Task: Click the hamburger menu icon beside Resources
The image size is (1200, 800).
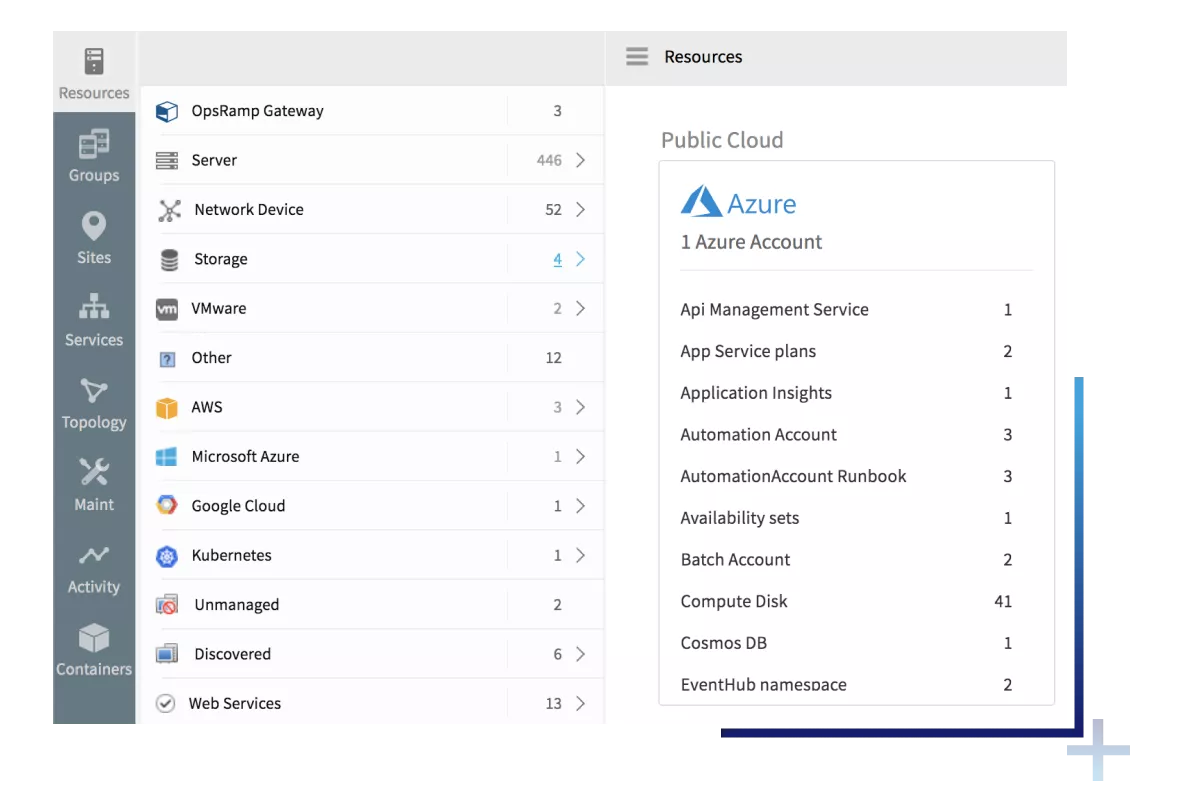Action: tap(637, 56)
